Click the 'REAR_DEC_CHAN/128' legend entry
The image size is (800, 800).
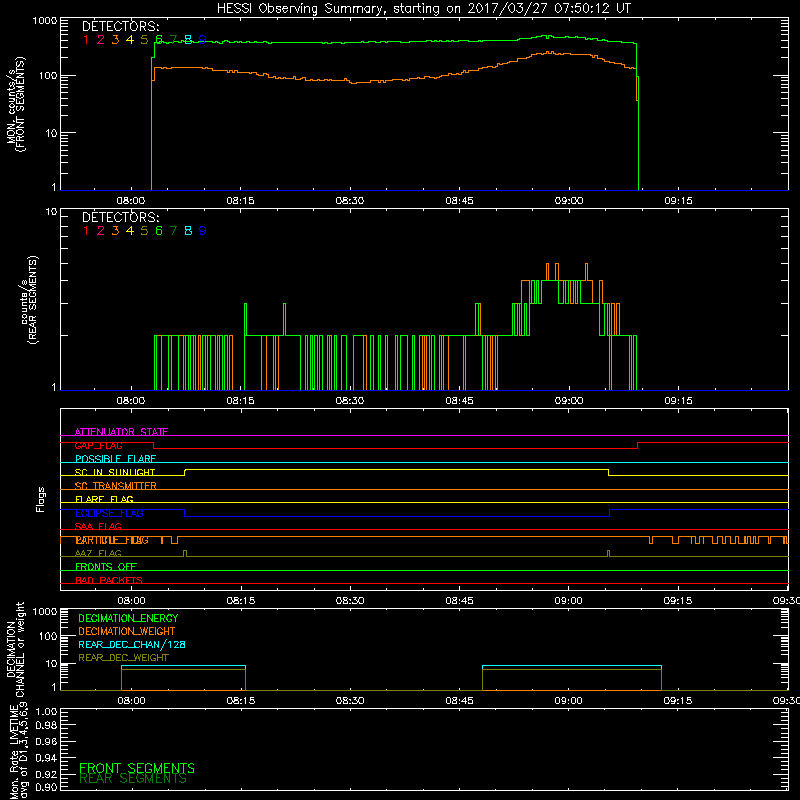pos(132,644)
